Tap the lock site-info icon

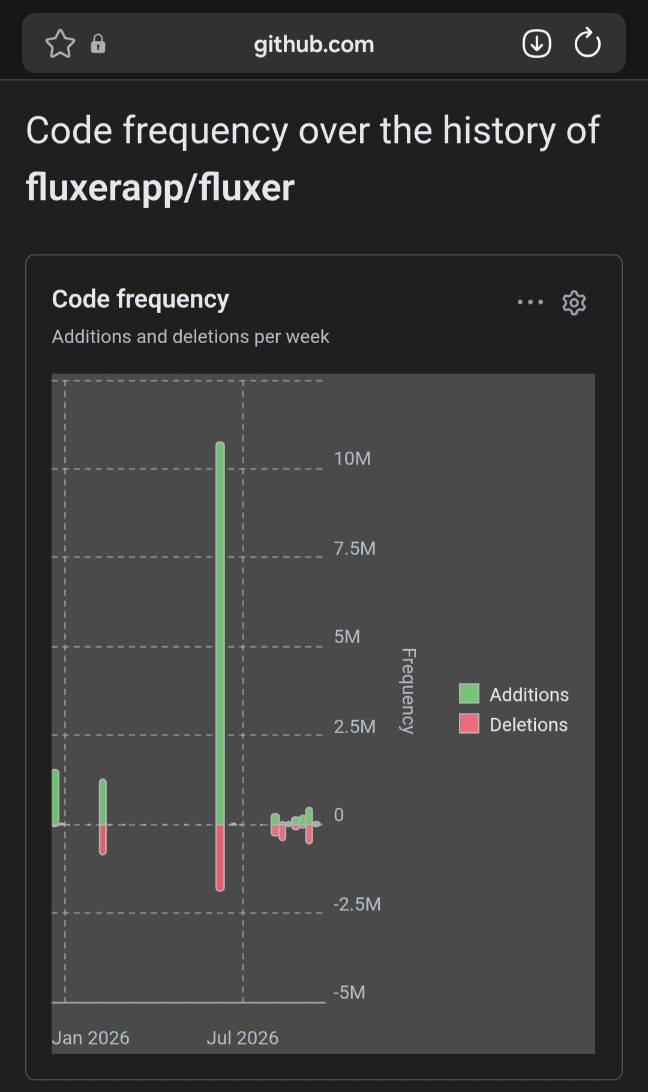coord(98,44)
